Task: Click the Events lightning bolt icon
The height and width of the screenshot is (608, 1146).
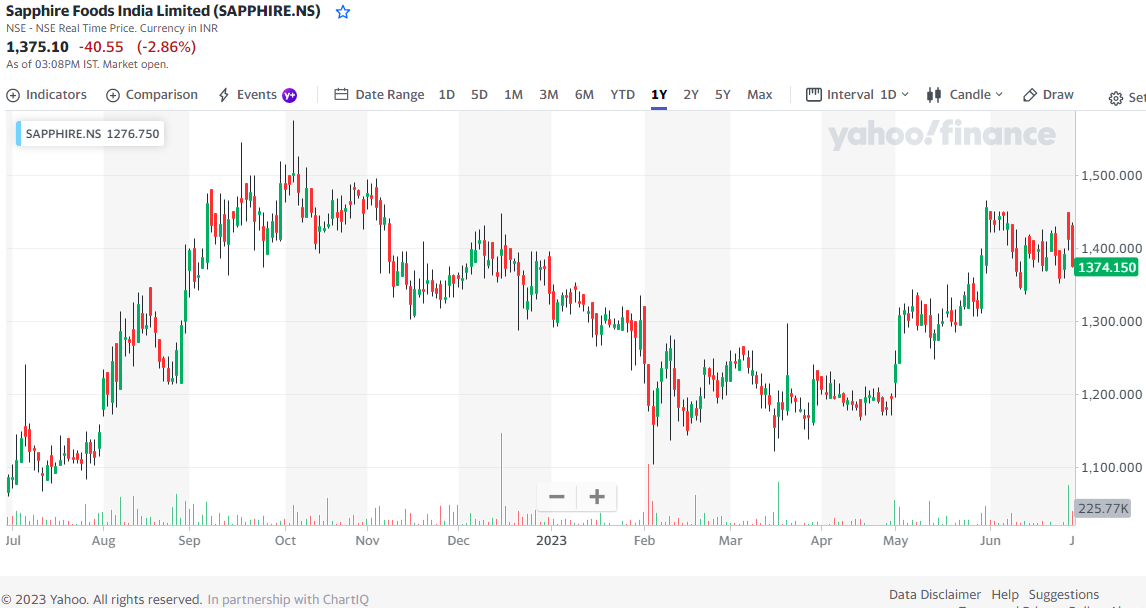Action: click(x=224, y=95)
